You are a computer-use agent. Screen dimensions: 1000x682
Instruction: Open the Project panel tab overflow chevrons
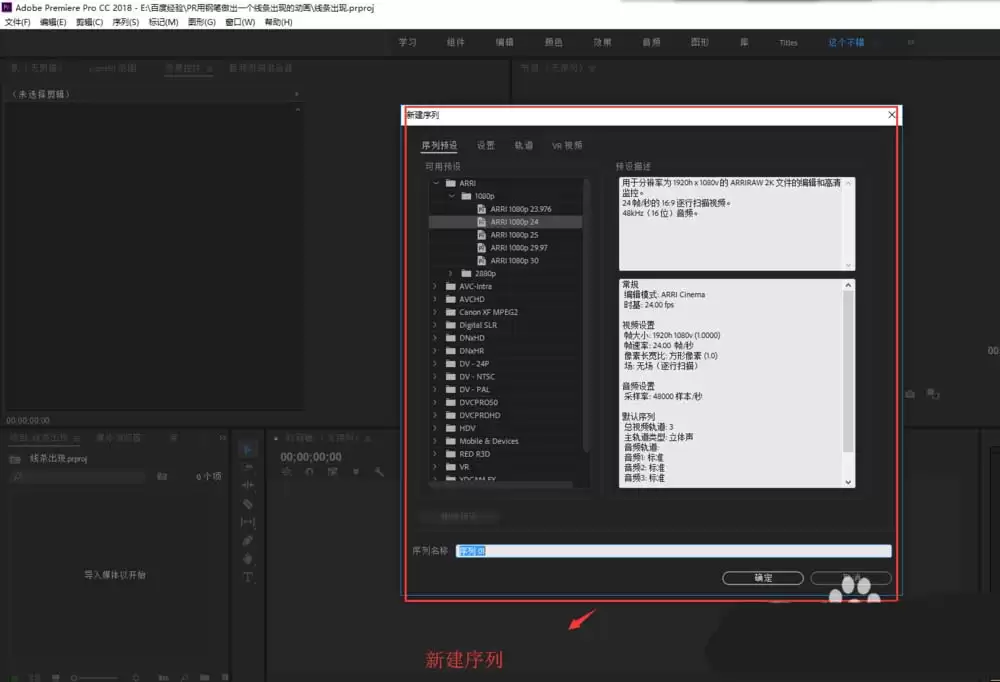pyautogui.click(x=223, y=438)
